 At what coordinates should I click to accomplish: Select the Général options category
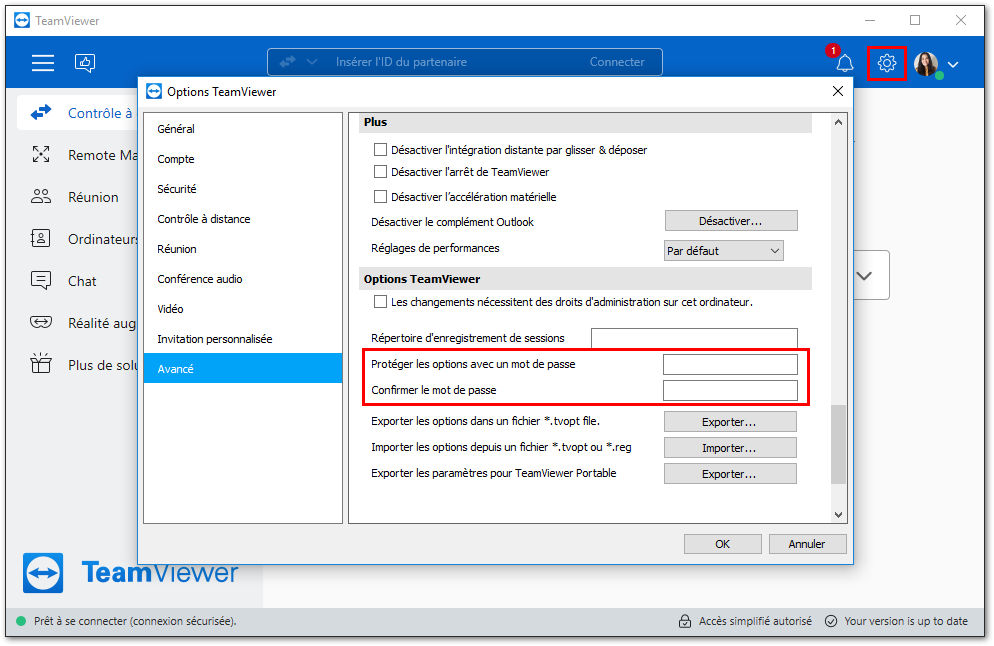[x=243, y=129]
